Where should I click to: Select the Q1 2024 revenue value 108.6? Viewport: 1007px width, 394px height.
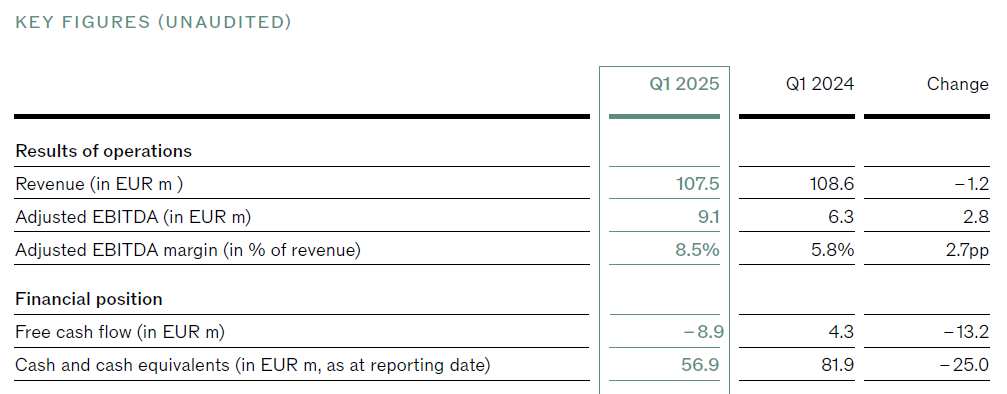(832, 184)
